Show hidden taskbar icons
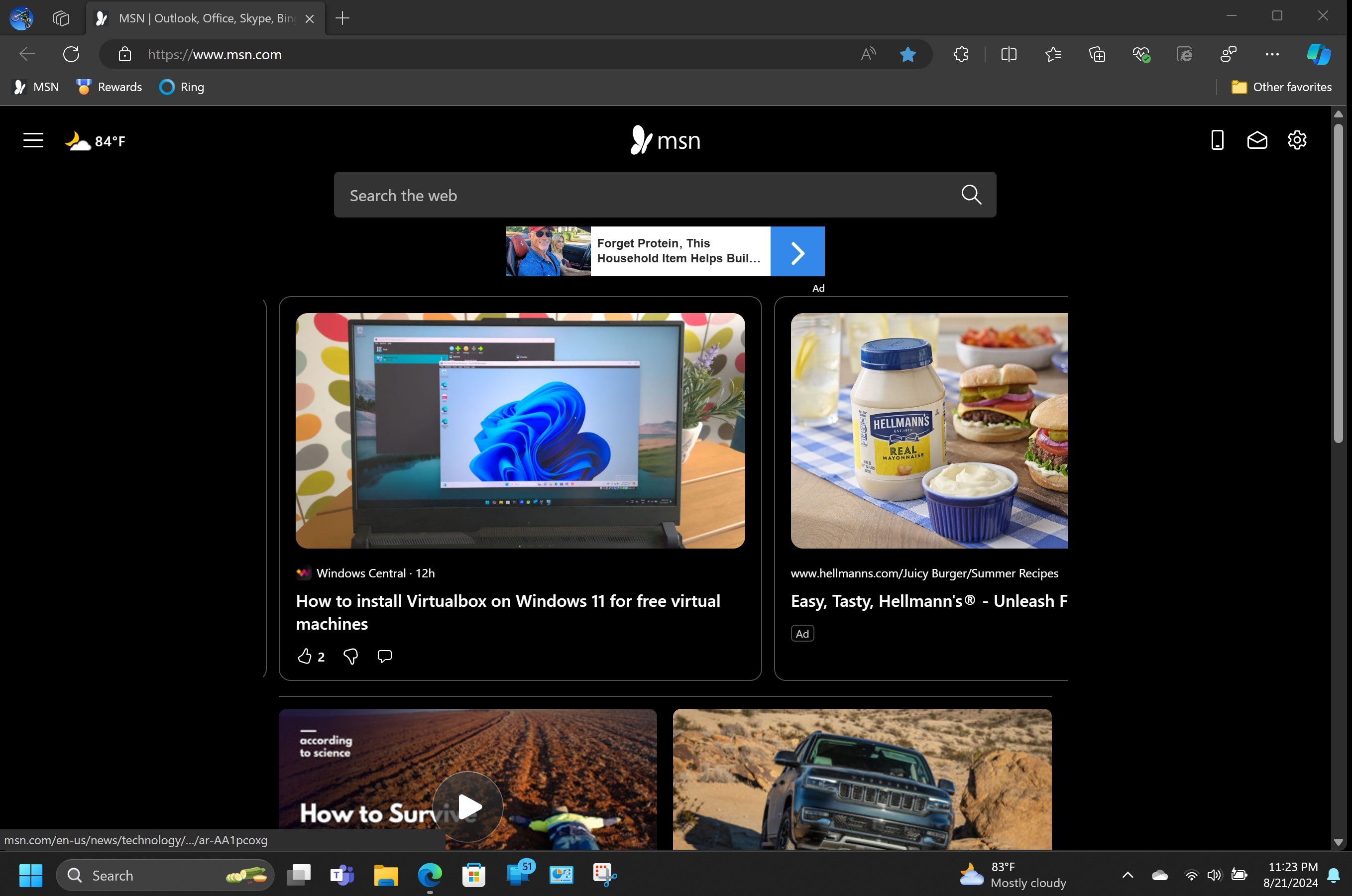 click(1128, 875)
